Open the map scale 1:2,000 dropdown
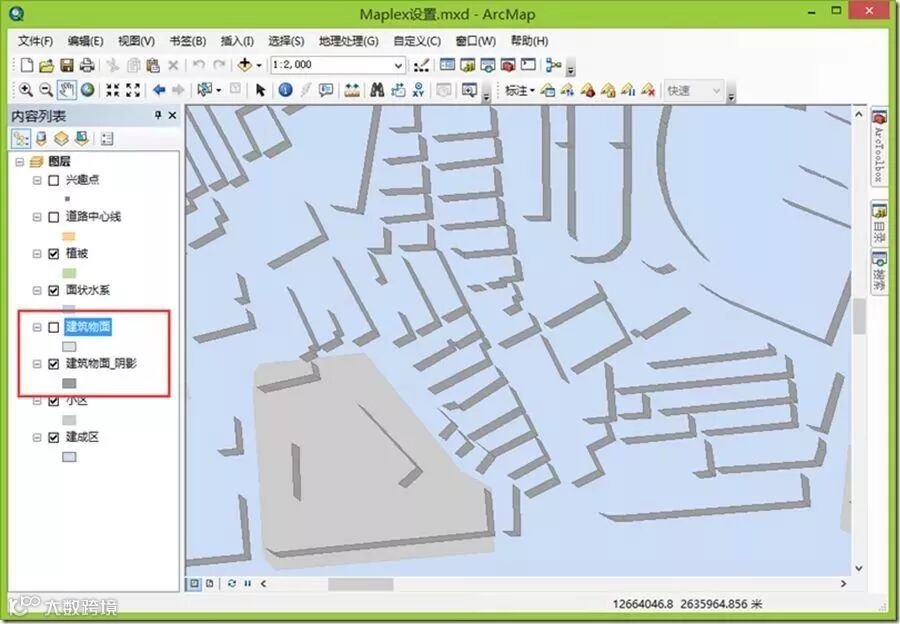This screenshot has width=900, height=624. coord(398,65)
